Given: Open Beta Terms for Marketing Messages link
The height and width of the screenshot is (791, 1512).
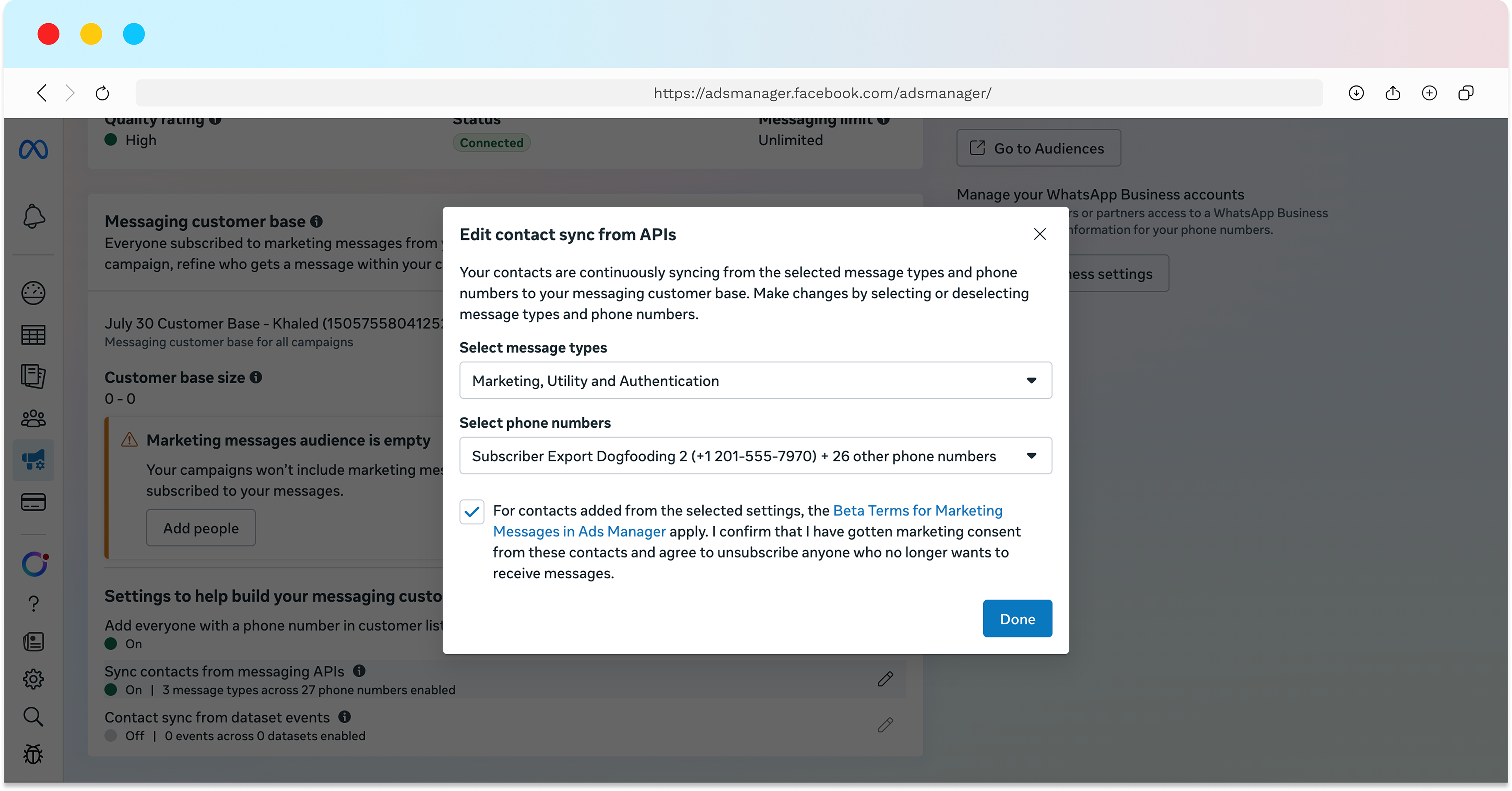Looking at the screenshot, I should (x=917, y=511).
